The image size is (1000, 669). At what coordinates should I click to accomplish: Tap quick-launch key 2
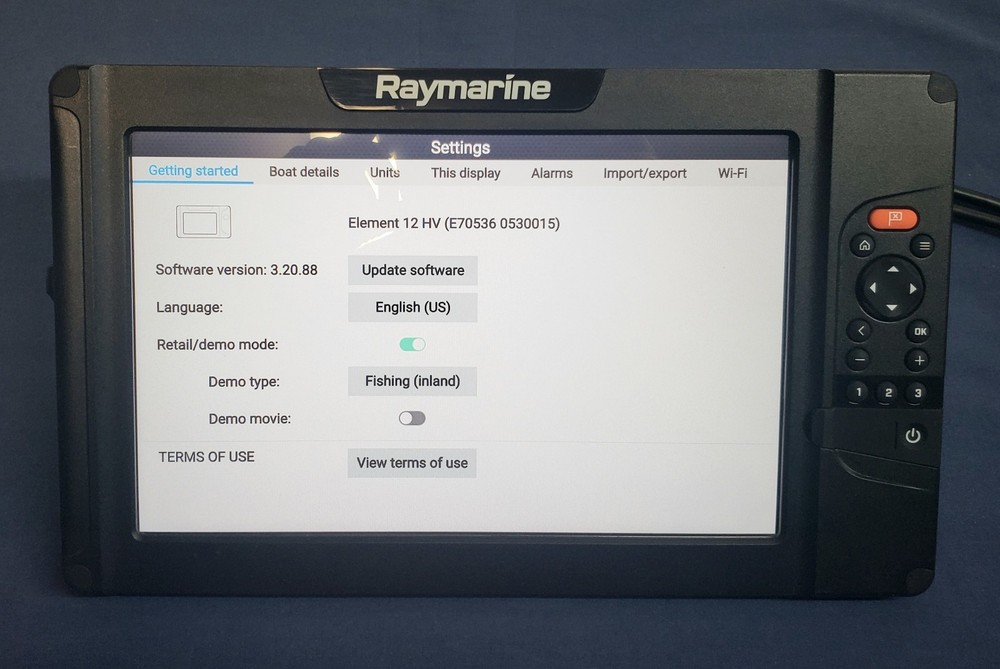tap(888, 392)
